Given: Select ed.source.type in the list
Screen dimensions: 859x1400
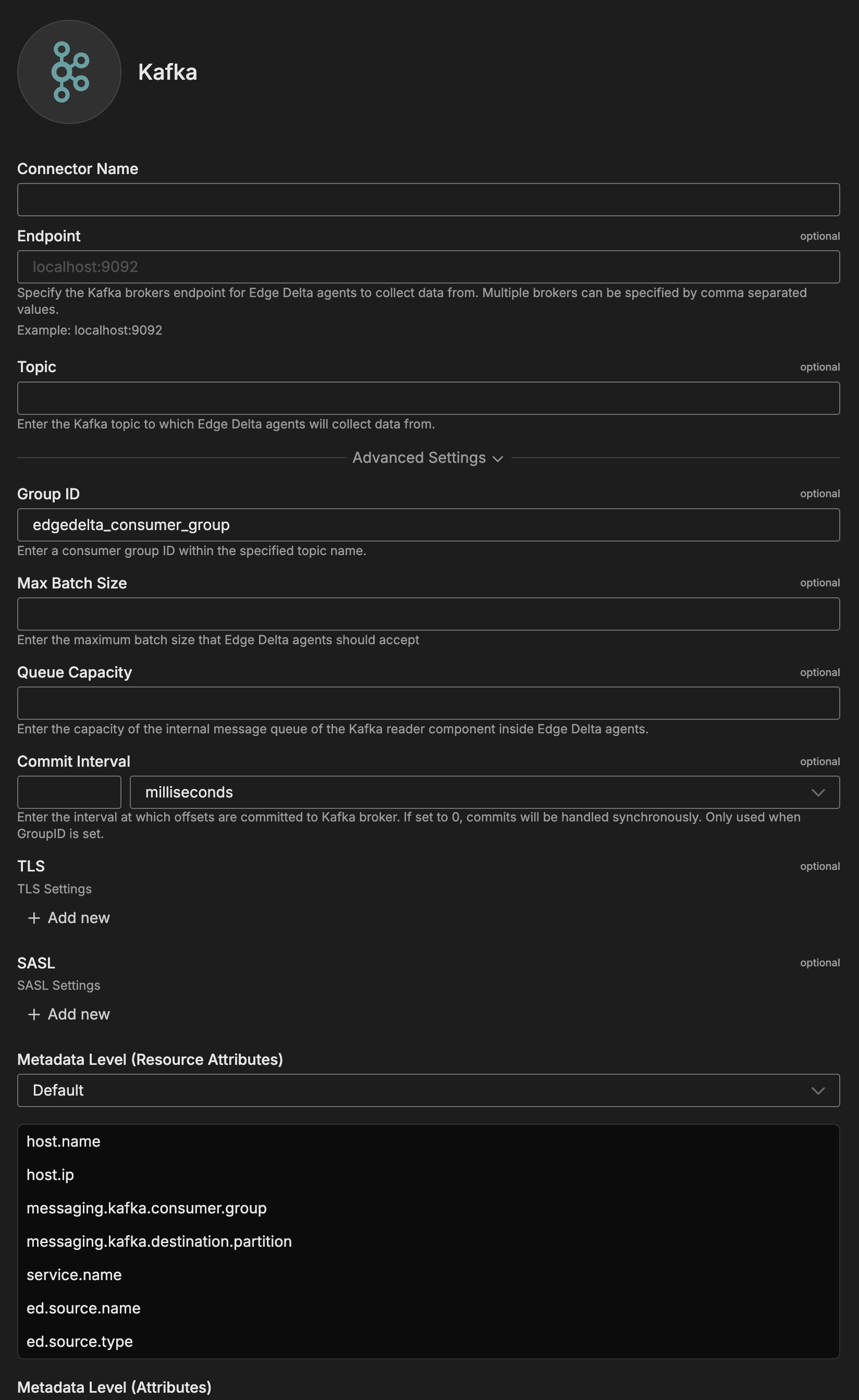Looking at the screenshot, I should [x=80, y=1342].
